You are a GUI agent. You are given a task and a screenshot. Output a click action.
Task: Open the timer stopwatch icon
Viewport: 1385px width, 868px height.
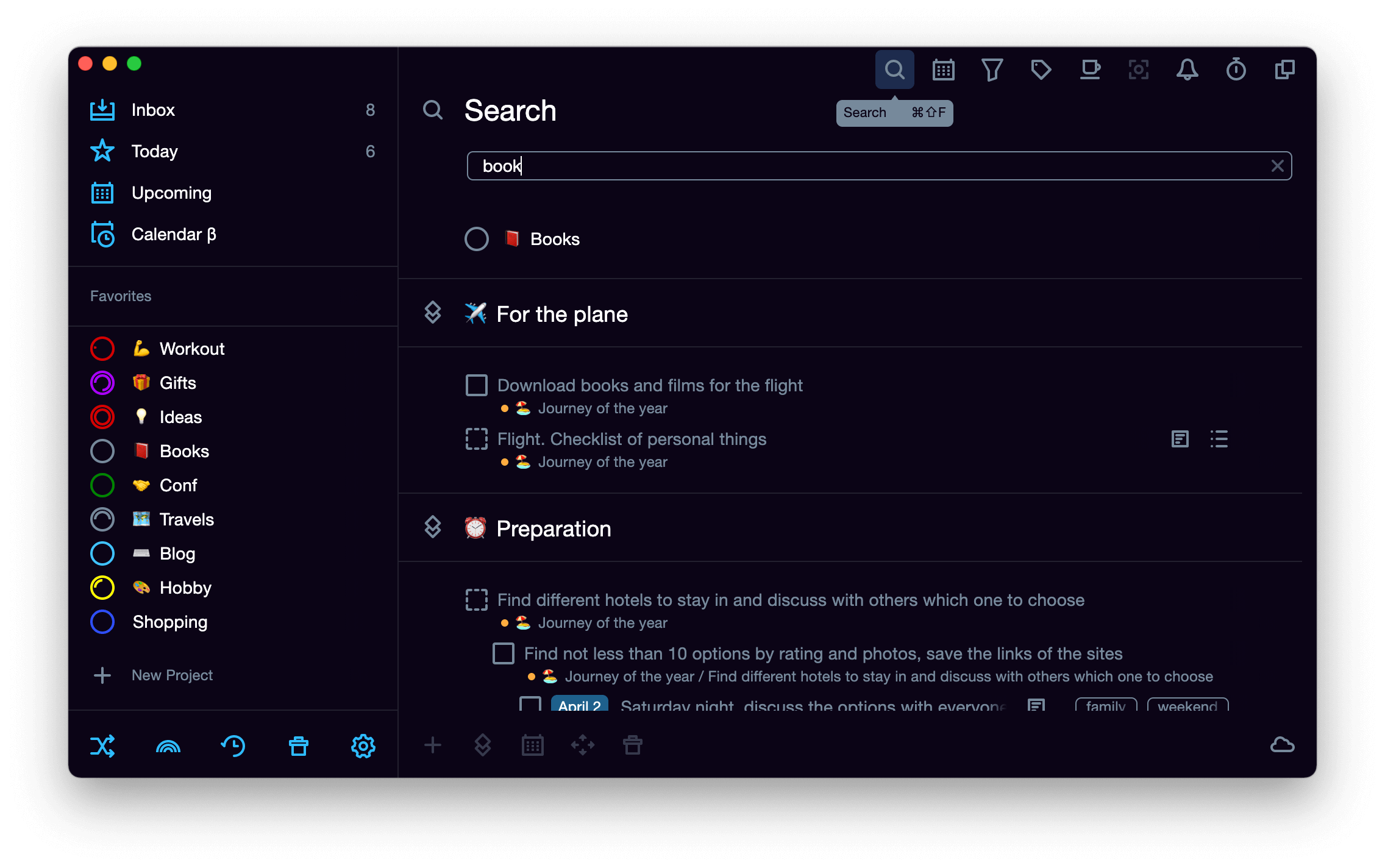(1236, 69)
